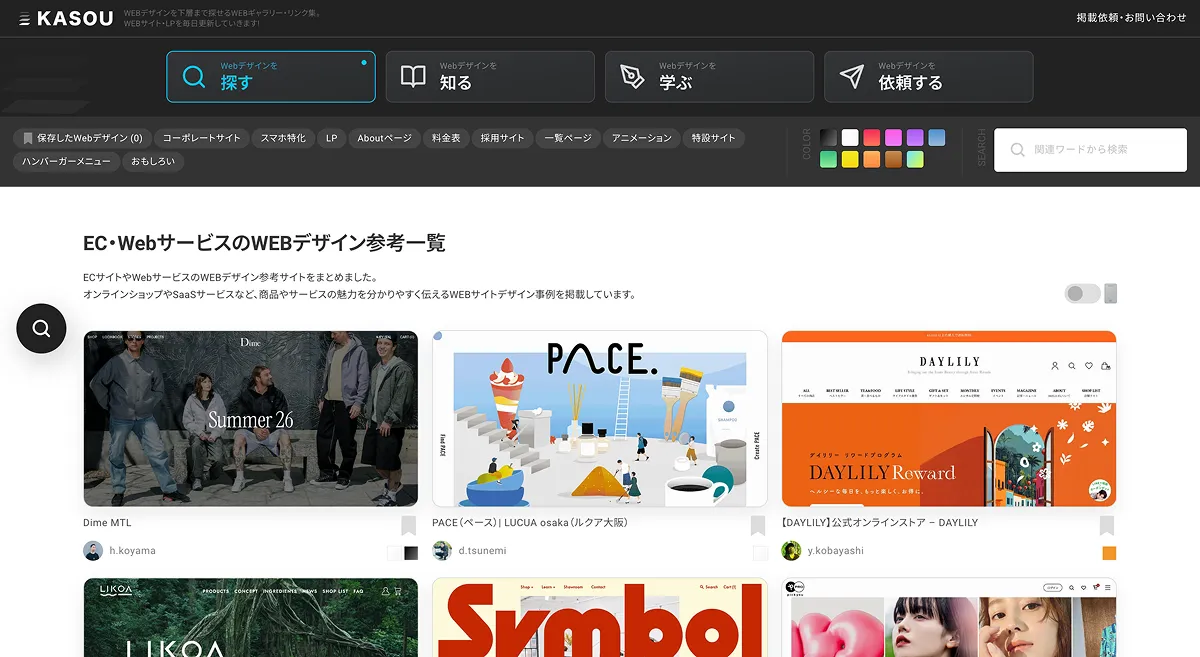Bookmark the PACE LUCUA osaka design
1200x657 pixels.
[x=758, y=526]
